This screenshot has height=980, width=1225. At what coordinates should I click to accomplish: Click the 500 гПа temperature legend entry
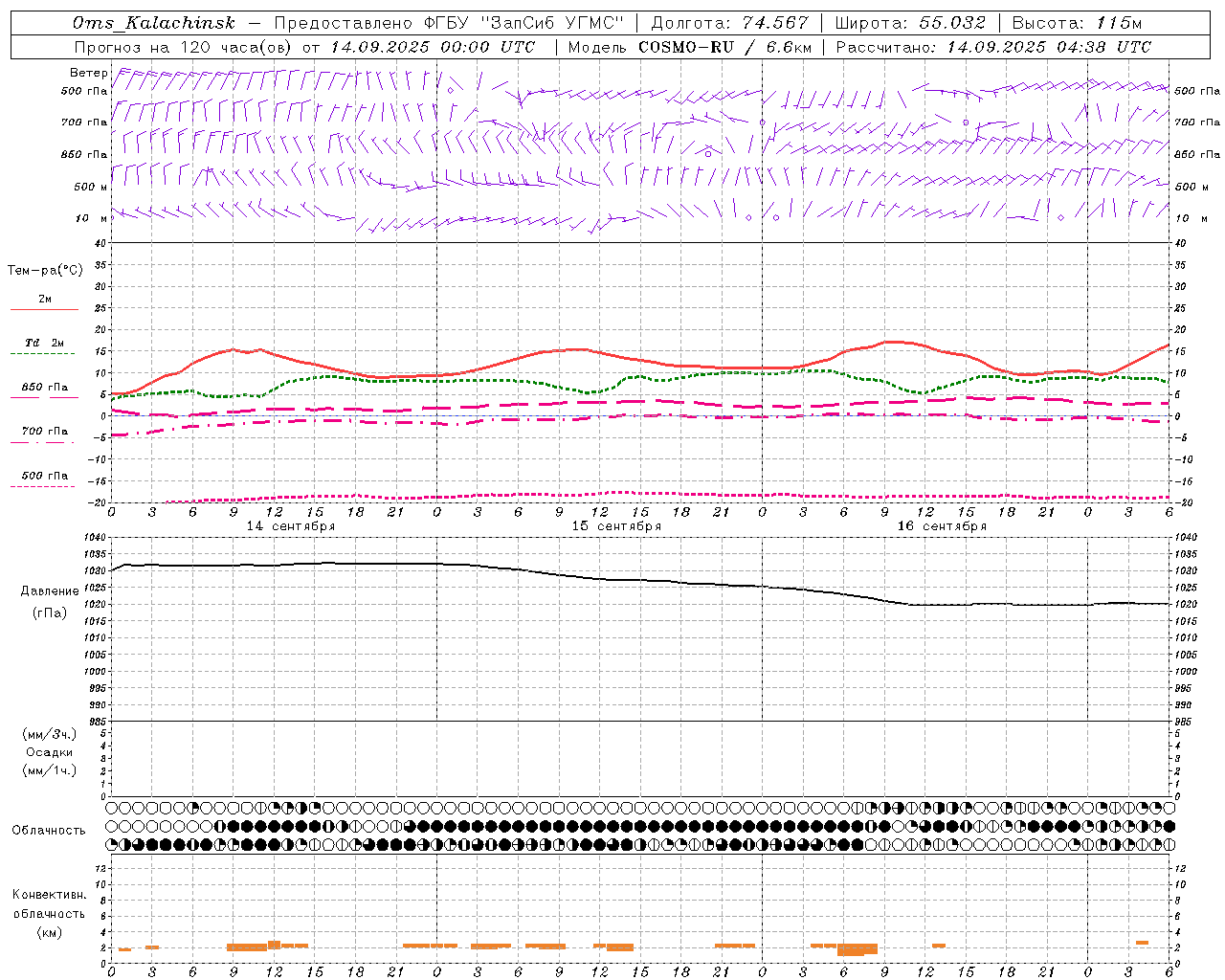point(44,476)
